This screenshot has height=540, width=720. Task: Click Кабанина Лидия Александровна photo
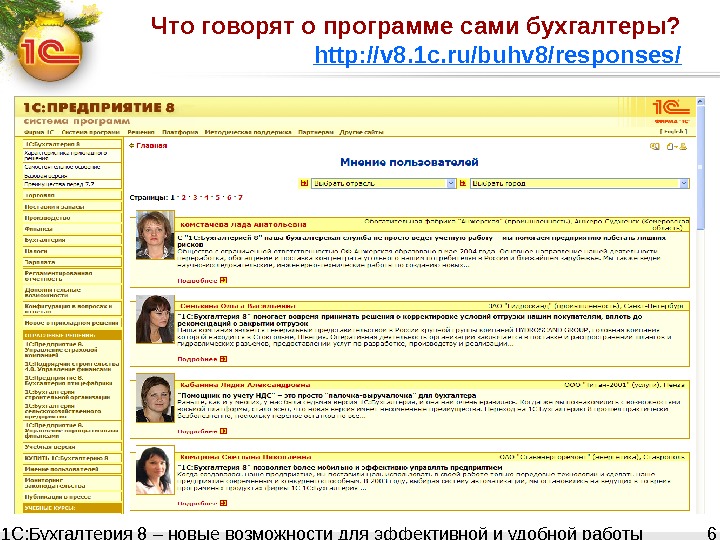pyautogui.click(x=155, y=398)
